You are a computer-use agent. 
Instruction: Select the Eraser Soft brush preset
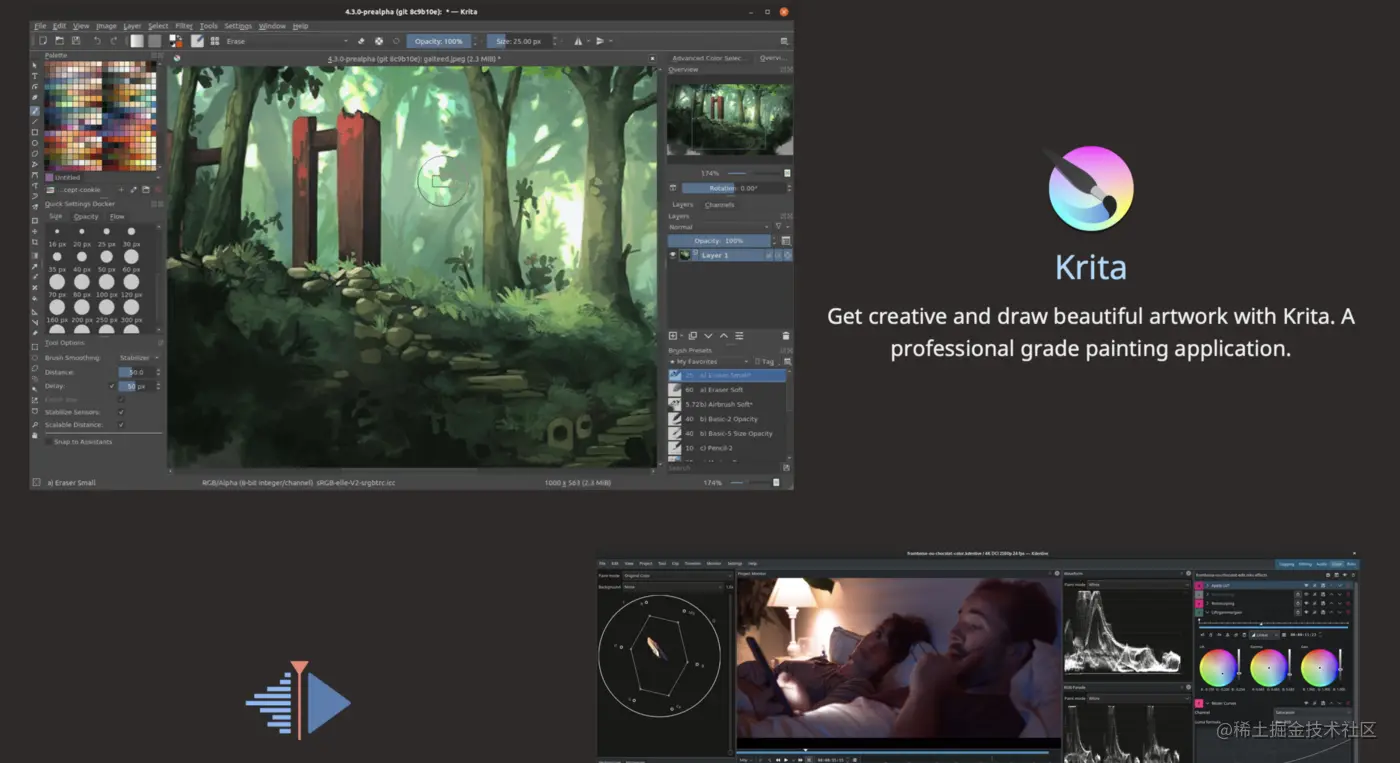pos(727,390)
